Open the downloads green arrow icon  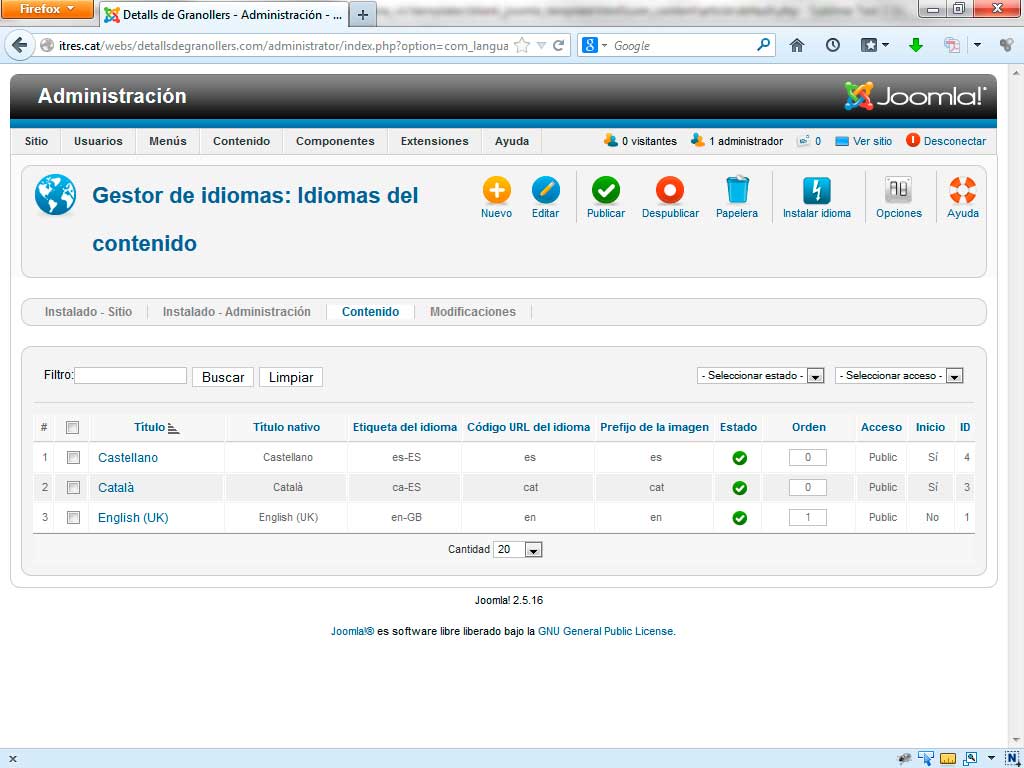(916, 45)
